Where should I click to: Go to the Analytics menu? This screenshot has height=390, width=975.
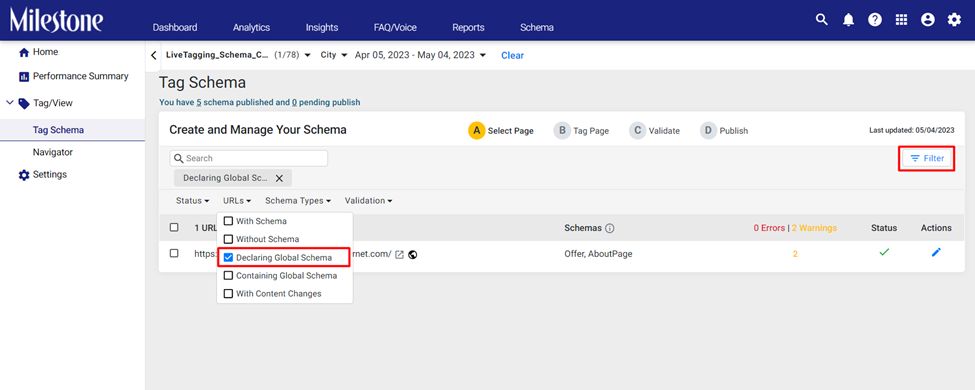251,27
